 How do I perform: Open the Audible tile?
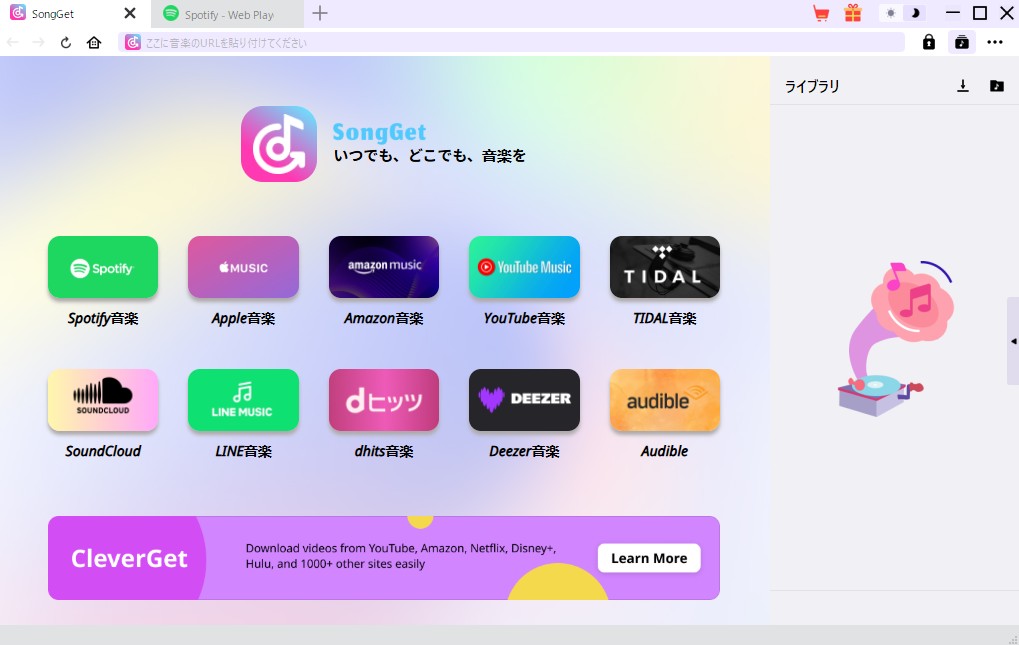tap(665, 400)
